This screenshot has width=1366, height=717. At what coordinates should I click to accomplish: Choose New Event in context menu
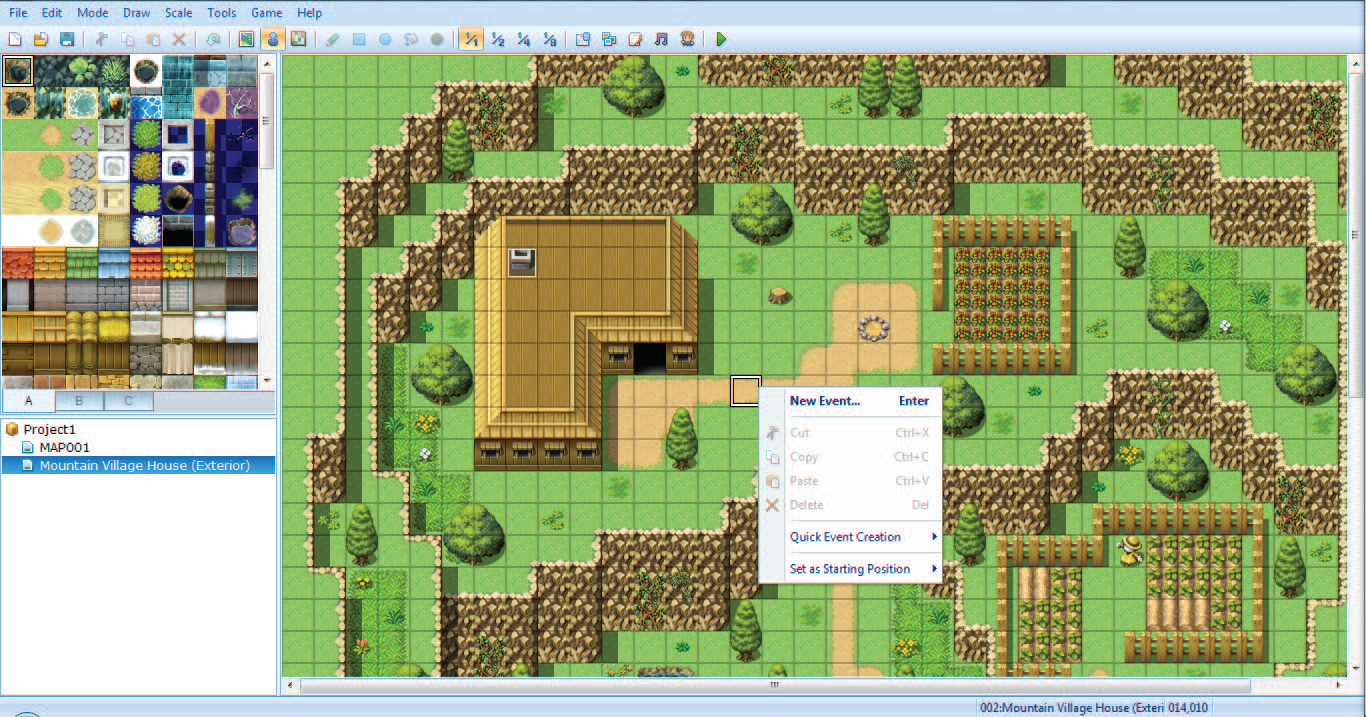click(x=851, y=401)
